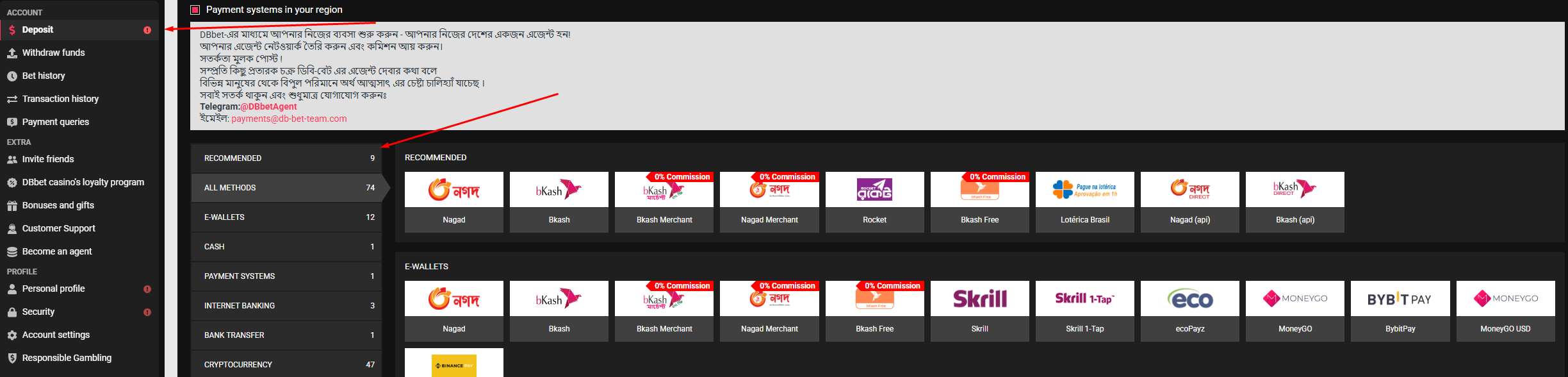Image resolution: width=1568 pixels, height=377 pixels.
Task: Open Deposit in account menu
Action: click(79, 30)
